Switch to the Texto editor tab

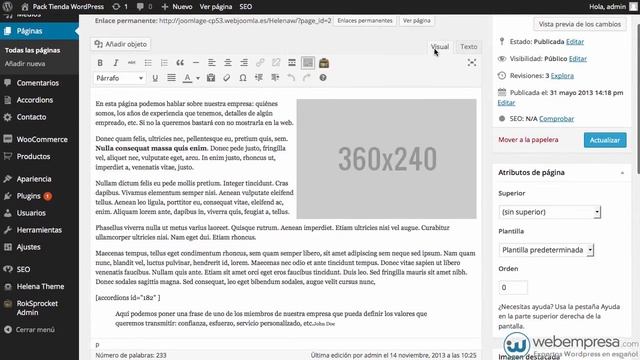pos(469,47)
